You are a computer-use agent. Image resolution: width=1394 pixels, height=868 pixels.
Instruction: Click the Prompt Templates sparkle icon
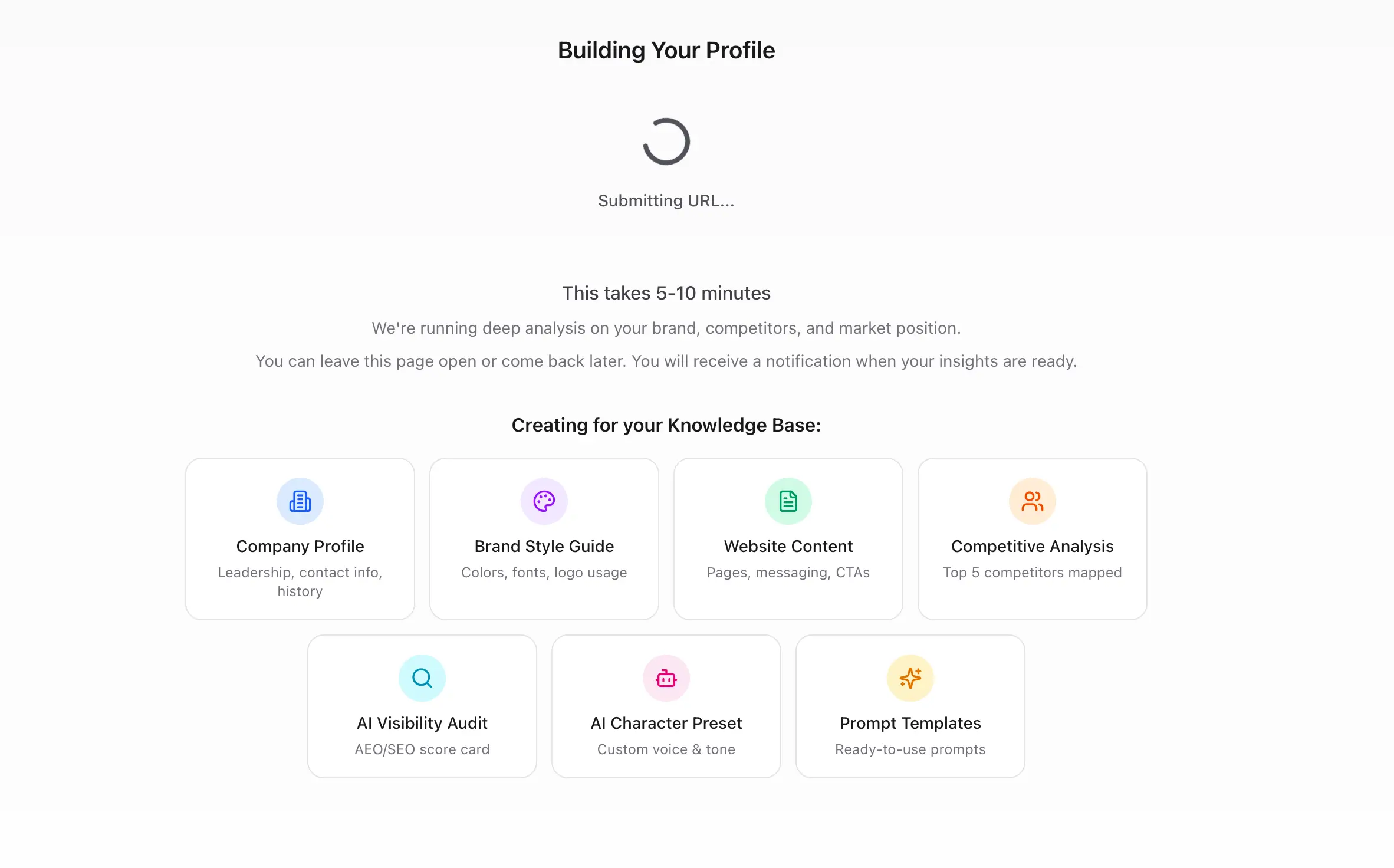909,677
